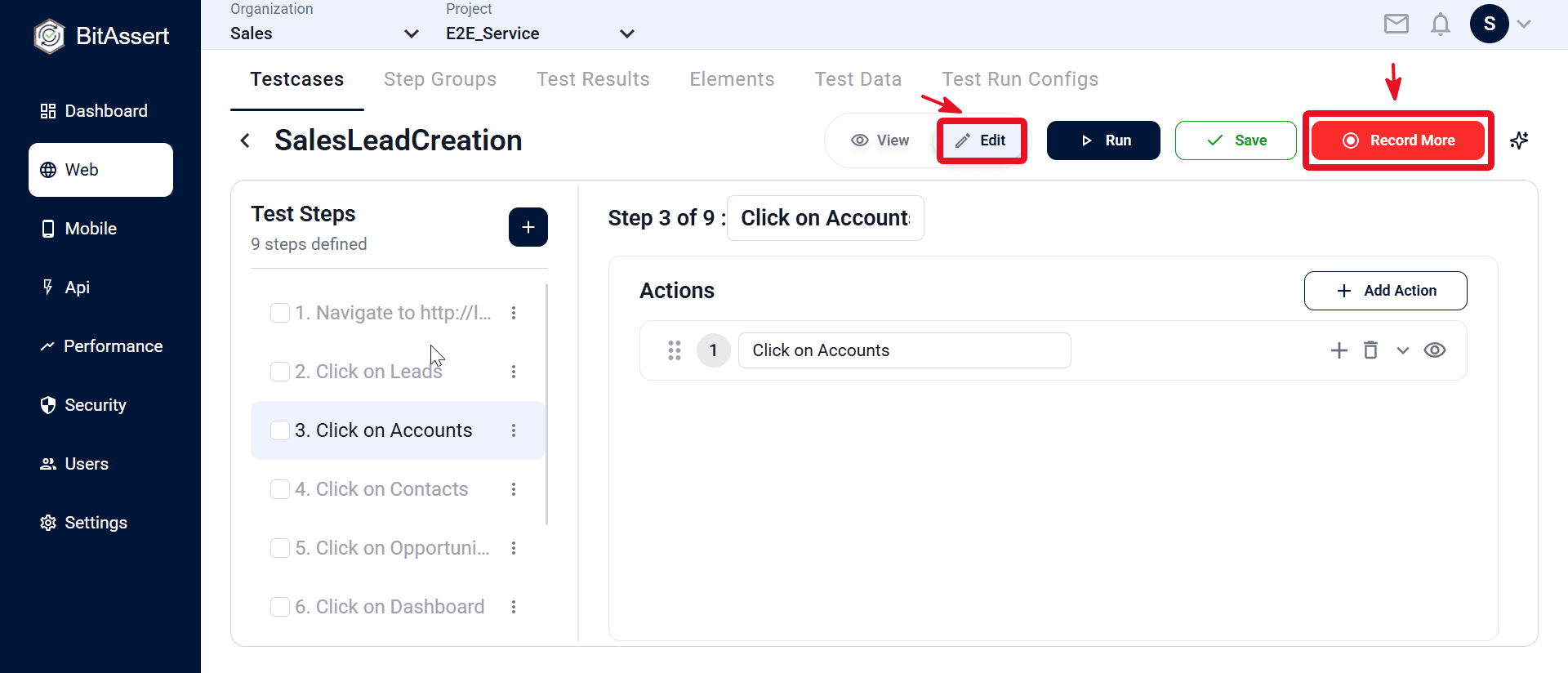Open options menu for Click on Accounts step
This screenshot has height=673, width=1568.
514,430
